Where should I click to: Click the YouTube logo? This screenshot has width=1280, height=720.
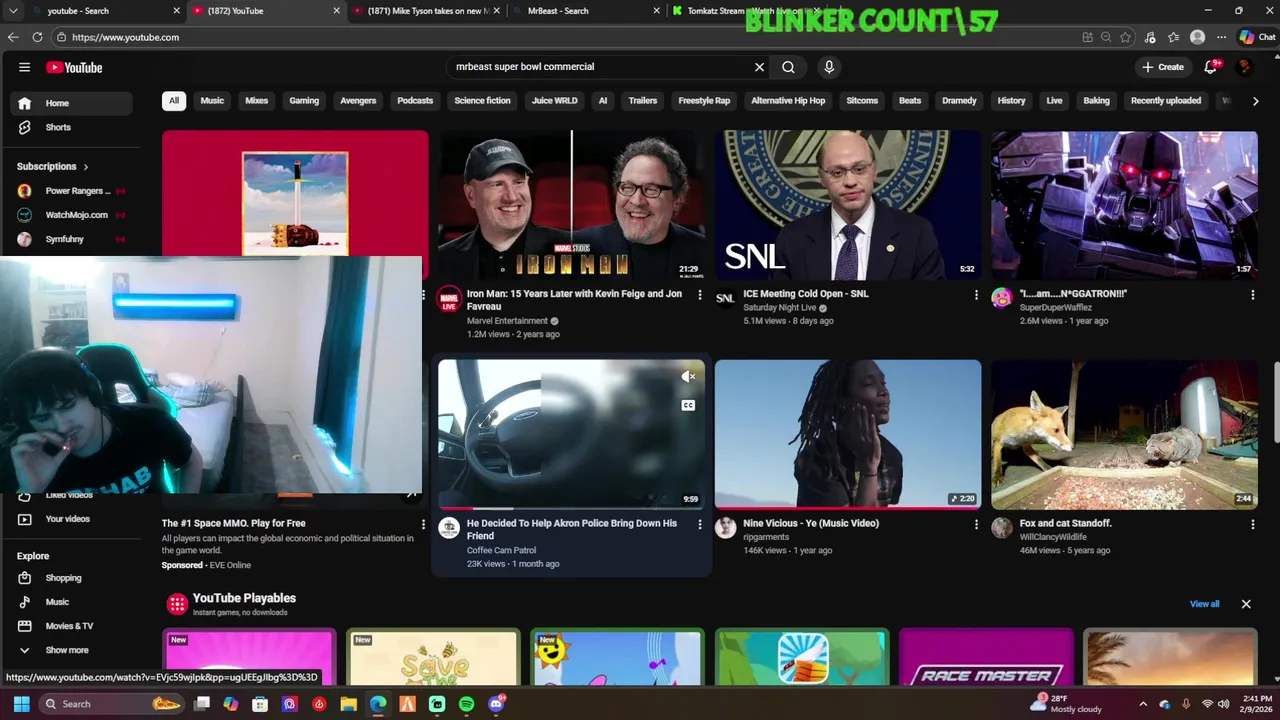(75, 67)
